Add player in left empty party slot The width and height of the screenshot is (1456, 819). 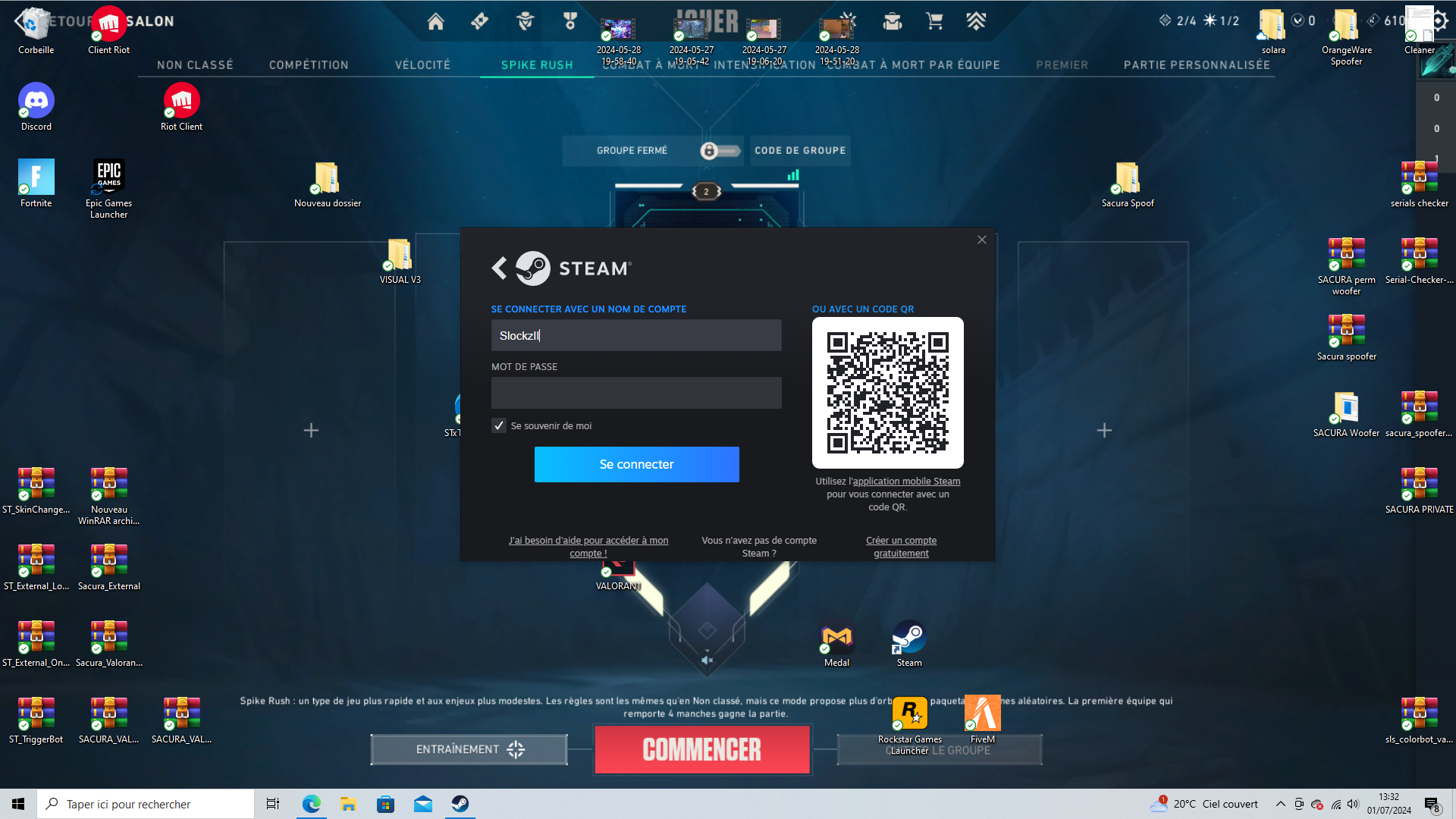click(311, 431)
